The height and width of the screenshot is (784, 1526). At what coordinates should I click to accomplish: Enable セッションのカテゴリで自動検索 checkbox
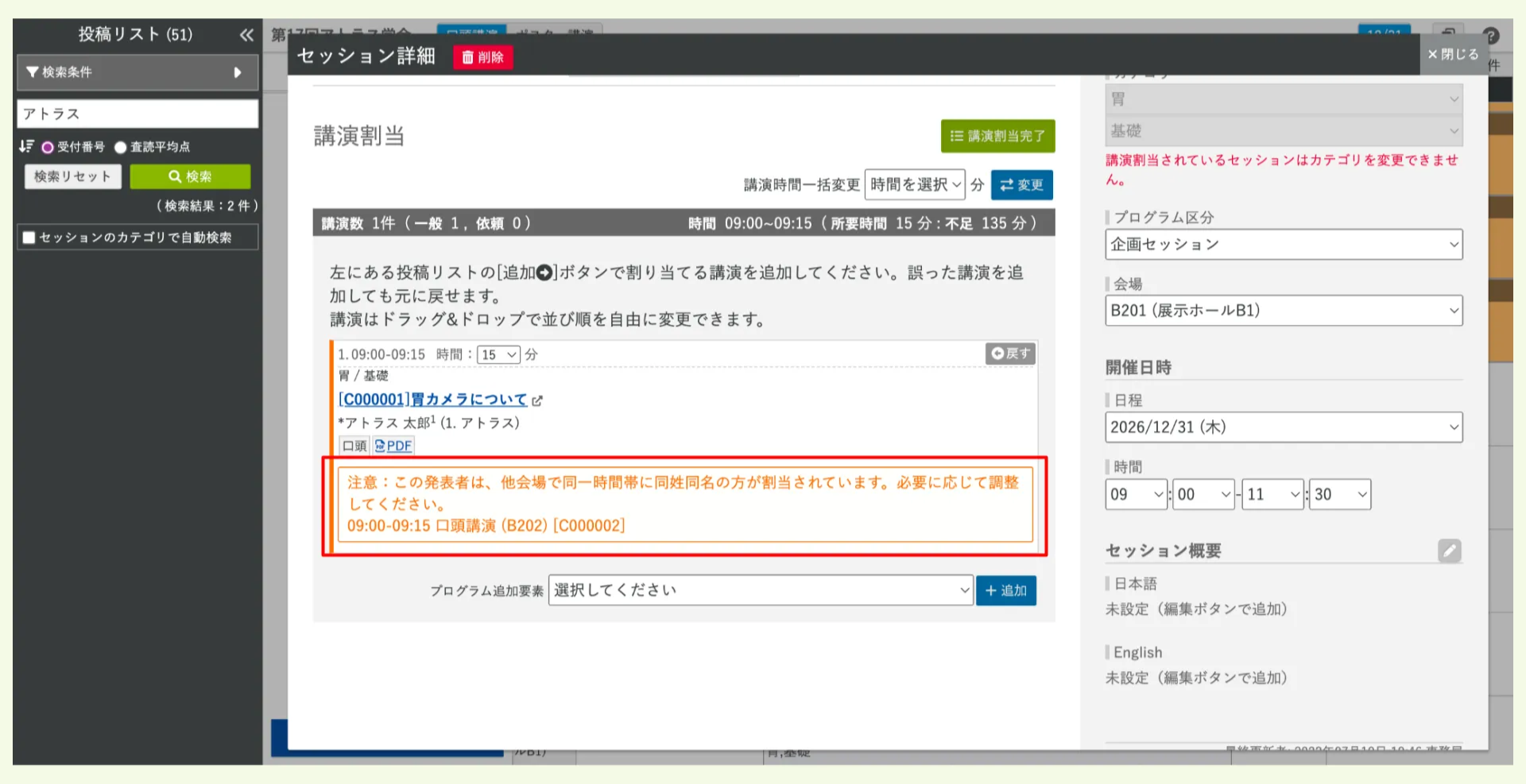(28, 237)
